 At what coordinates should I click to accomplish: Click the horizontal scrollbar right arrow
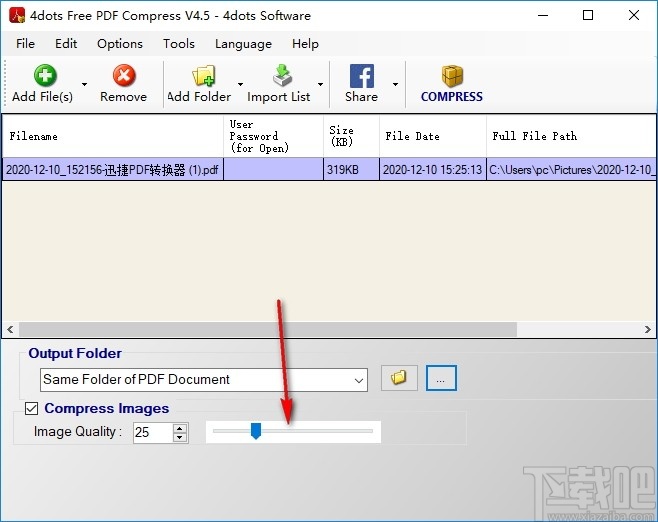tap(648, 329)
